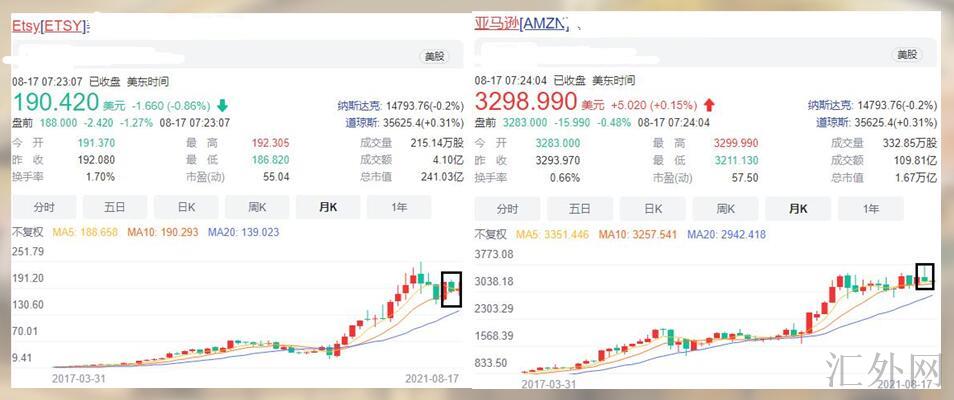The image size is (954, 400).
Task: Click the 纳斯达克 index in the Etsy panel
Action: pyautogui.click(x=400, y=106)
